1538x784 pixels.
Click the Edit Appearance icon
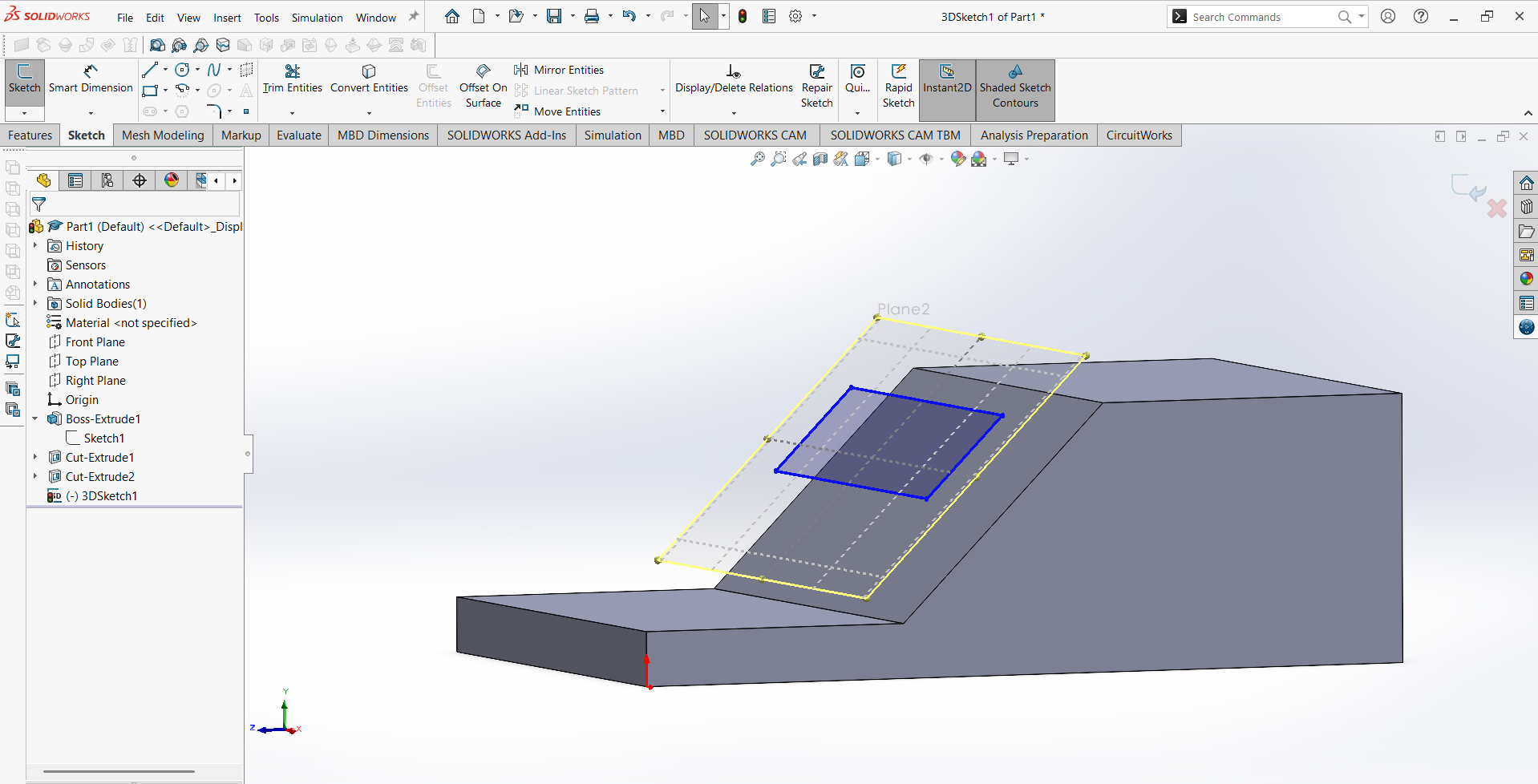957,159
